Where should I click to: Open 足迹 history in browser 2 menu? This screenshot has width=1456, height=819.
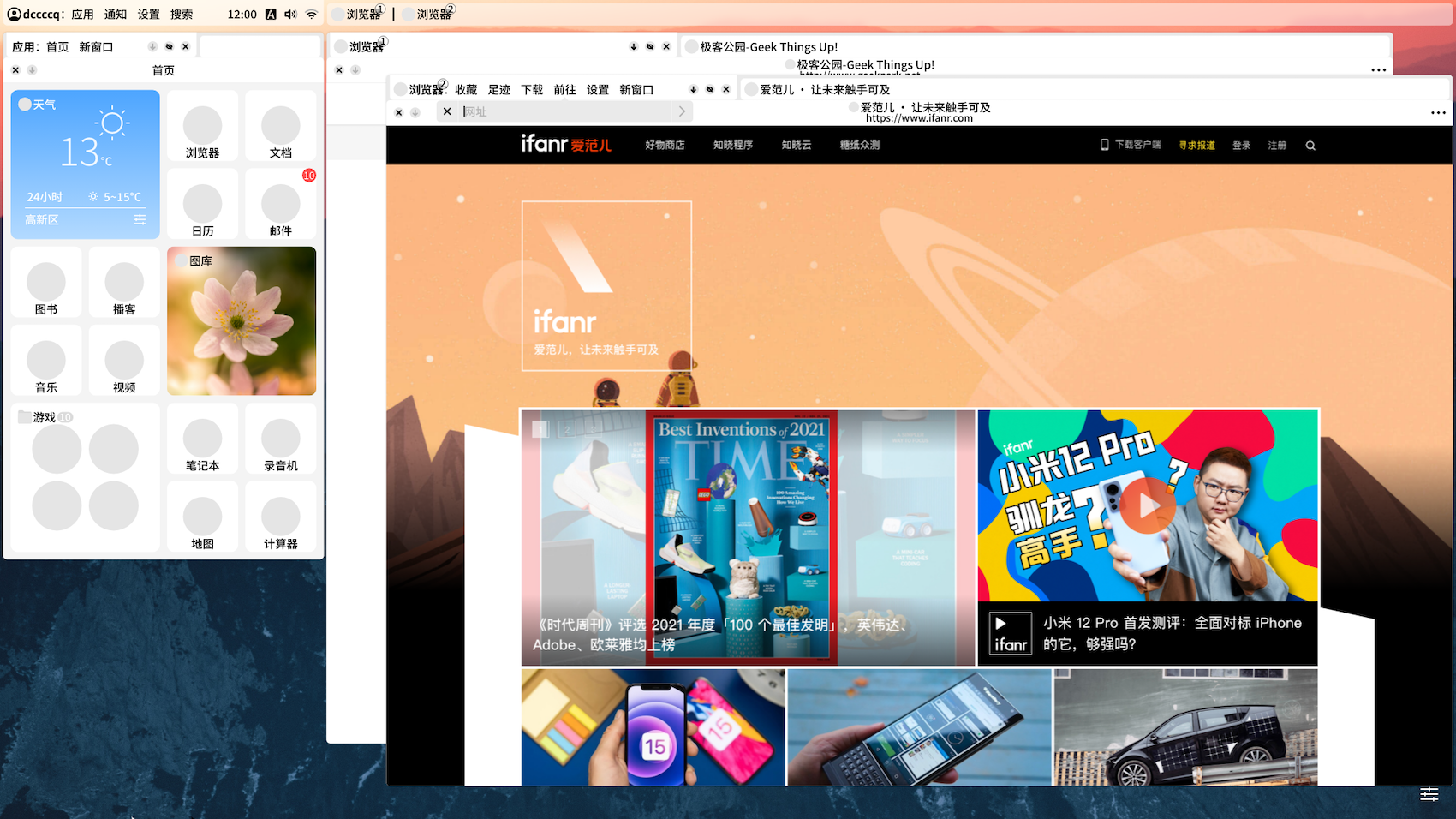[499, 90]
